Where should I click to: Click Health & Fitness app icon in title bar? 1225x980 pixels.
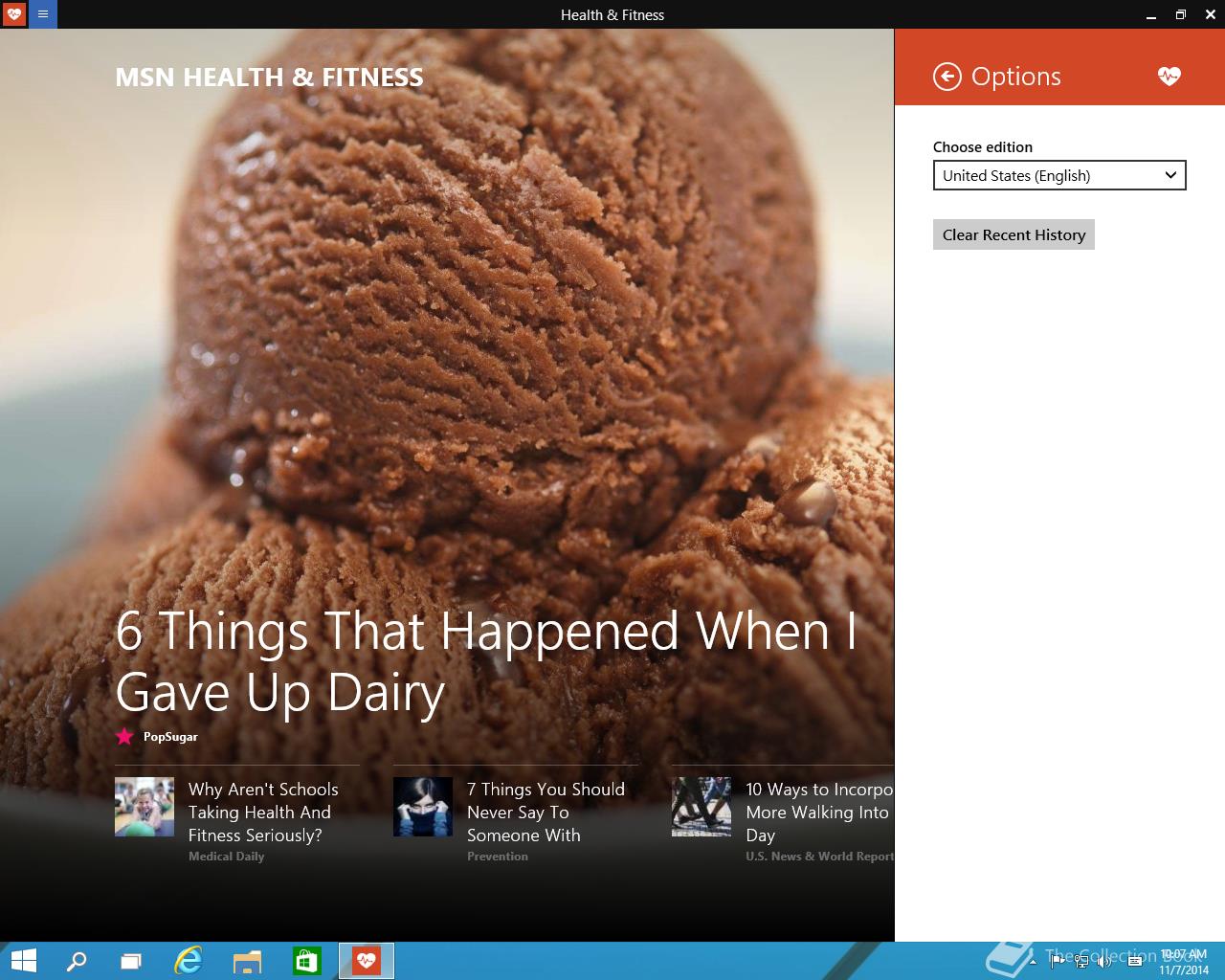pyautogui.click(x=14, y=14)
